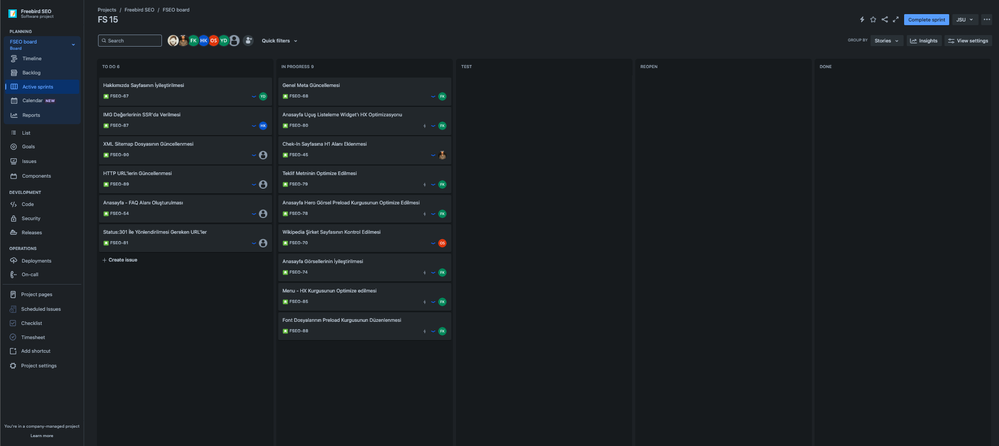Filter board by HK avatar
This screenshot has height=446, width=999.
[x=203, y=41]
